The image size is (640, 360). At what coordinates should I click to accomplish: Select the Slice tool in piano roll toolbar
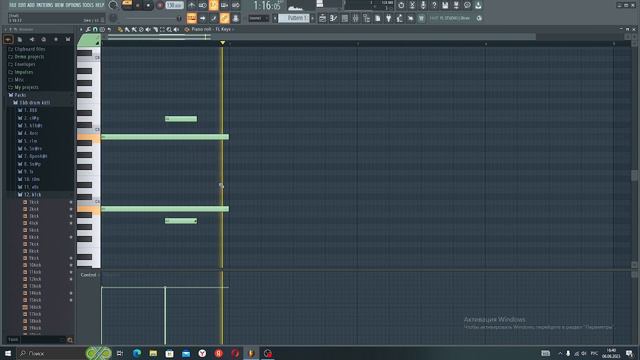(x=155, y=29)
